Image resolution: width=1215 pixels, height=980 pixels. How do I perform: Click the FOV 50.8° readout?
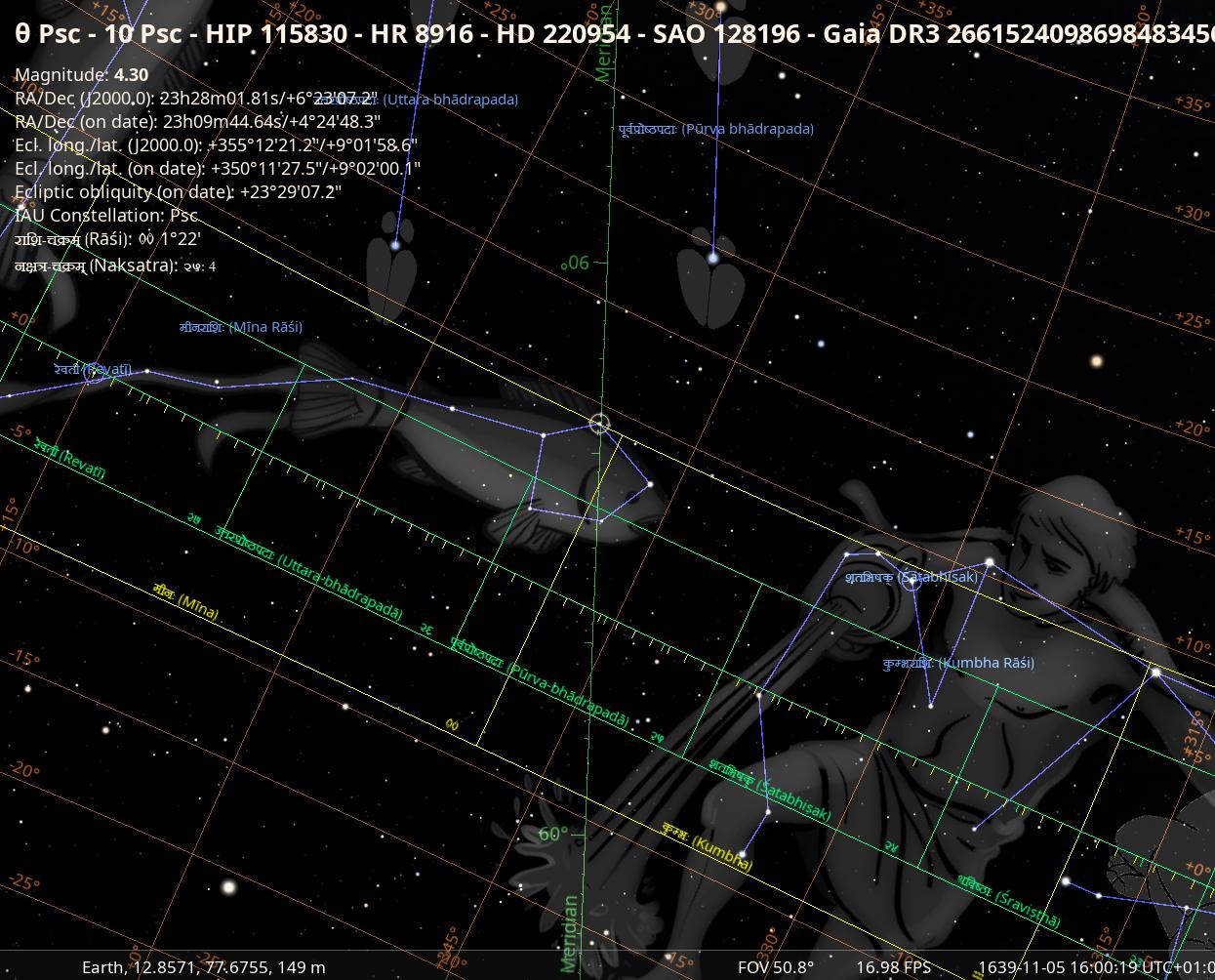775,967
